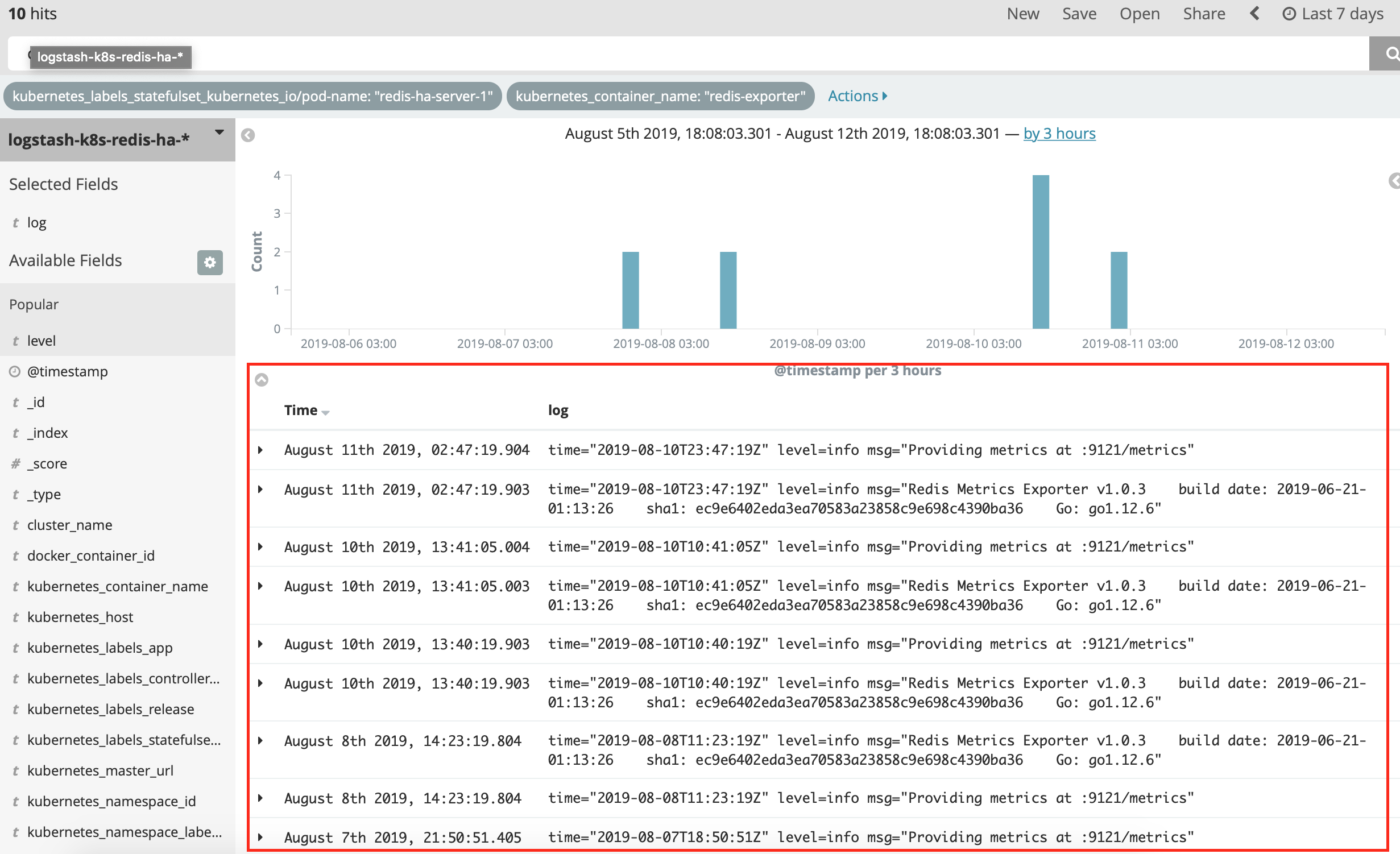Click the clock icon next to Last 7 days

coord(1288,13)
